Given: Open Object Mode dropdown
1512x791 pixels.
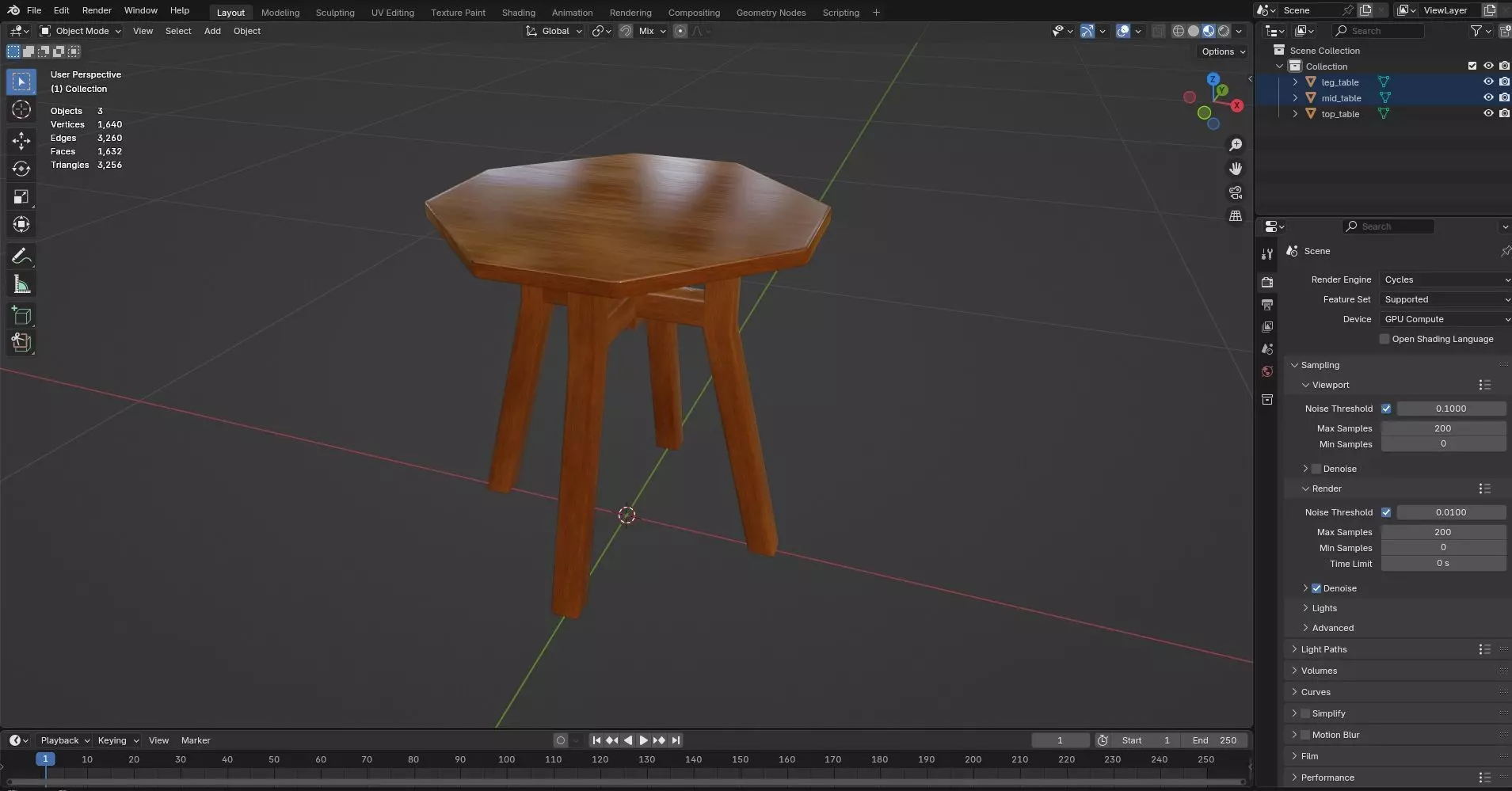Looking at the screenshot, I should (80, 31).
